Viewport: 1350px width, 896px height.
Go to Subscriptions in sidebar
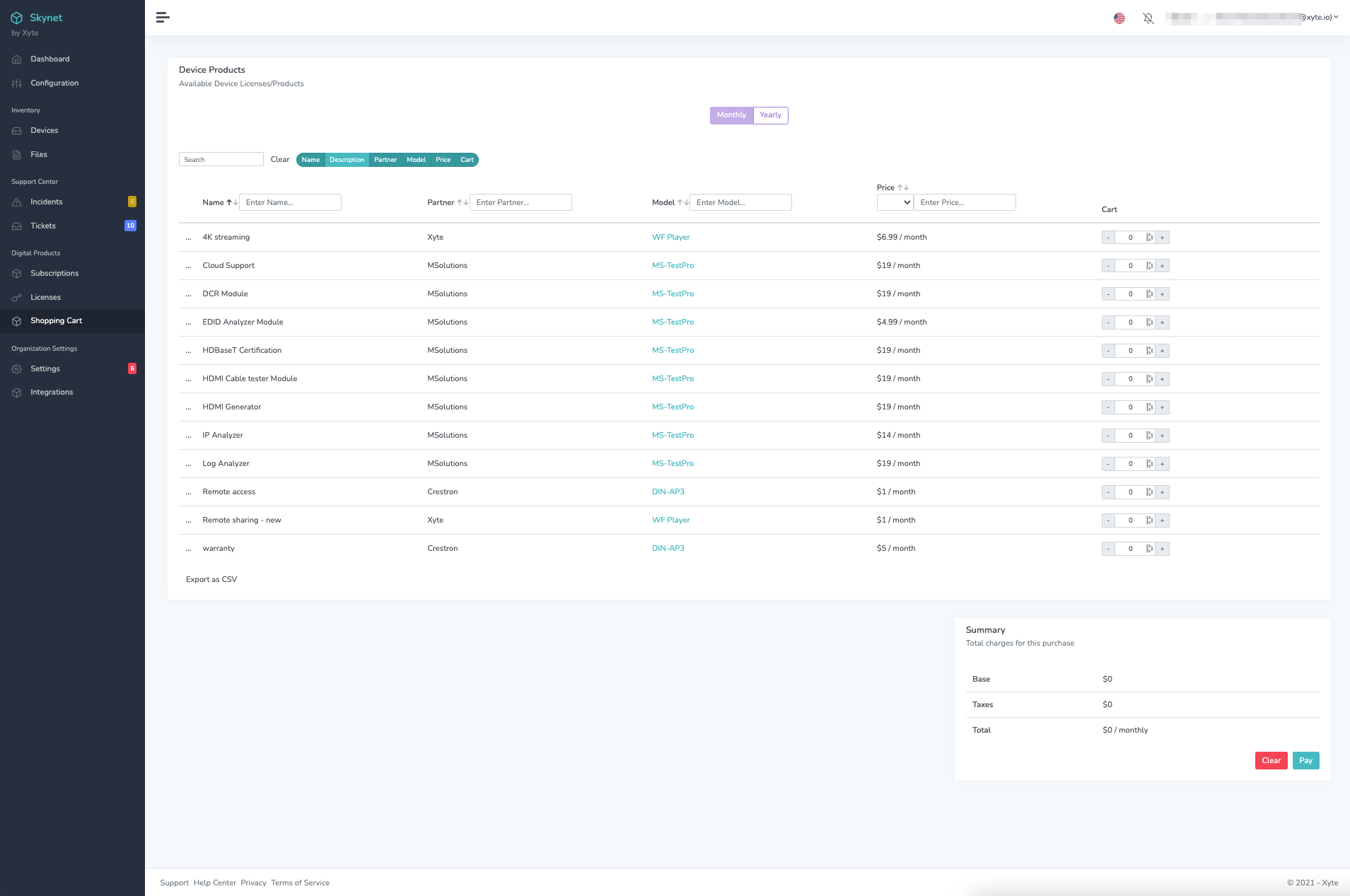tap(54, 274)
